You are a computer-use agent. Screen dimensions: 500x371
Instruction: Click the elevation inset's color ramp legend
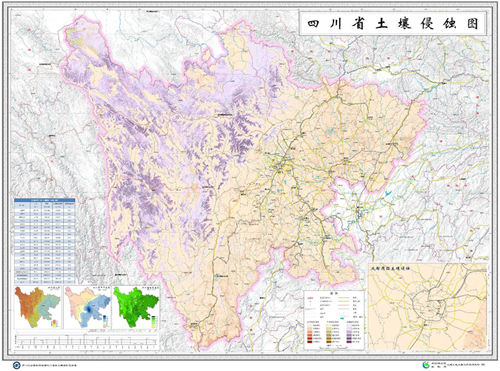click(x=55, y=323)
